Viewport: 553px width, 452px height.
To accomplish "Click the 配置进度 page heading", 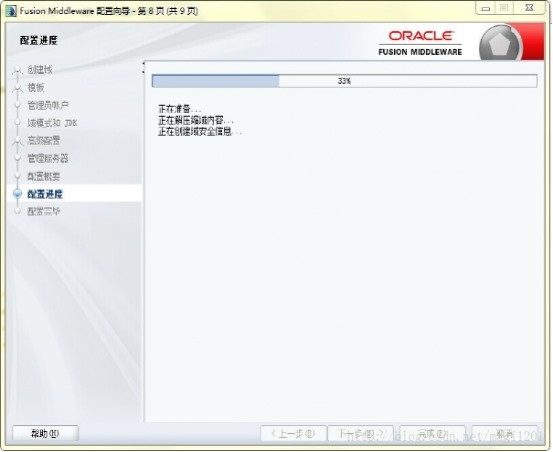I will click(38, 40).
